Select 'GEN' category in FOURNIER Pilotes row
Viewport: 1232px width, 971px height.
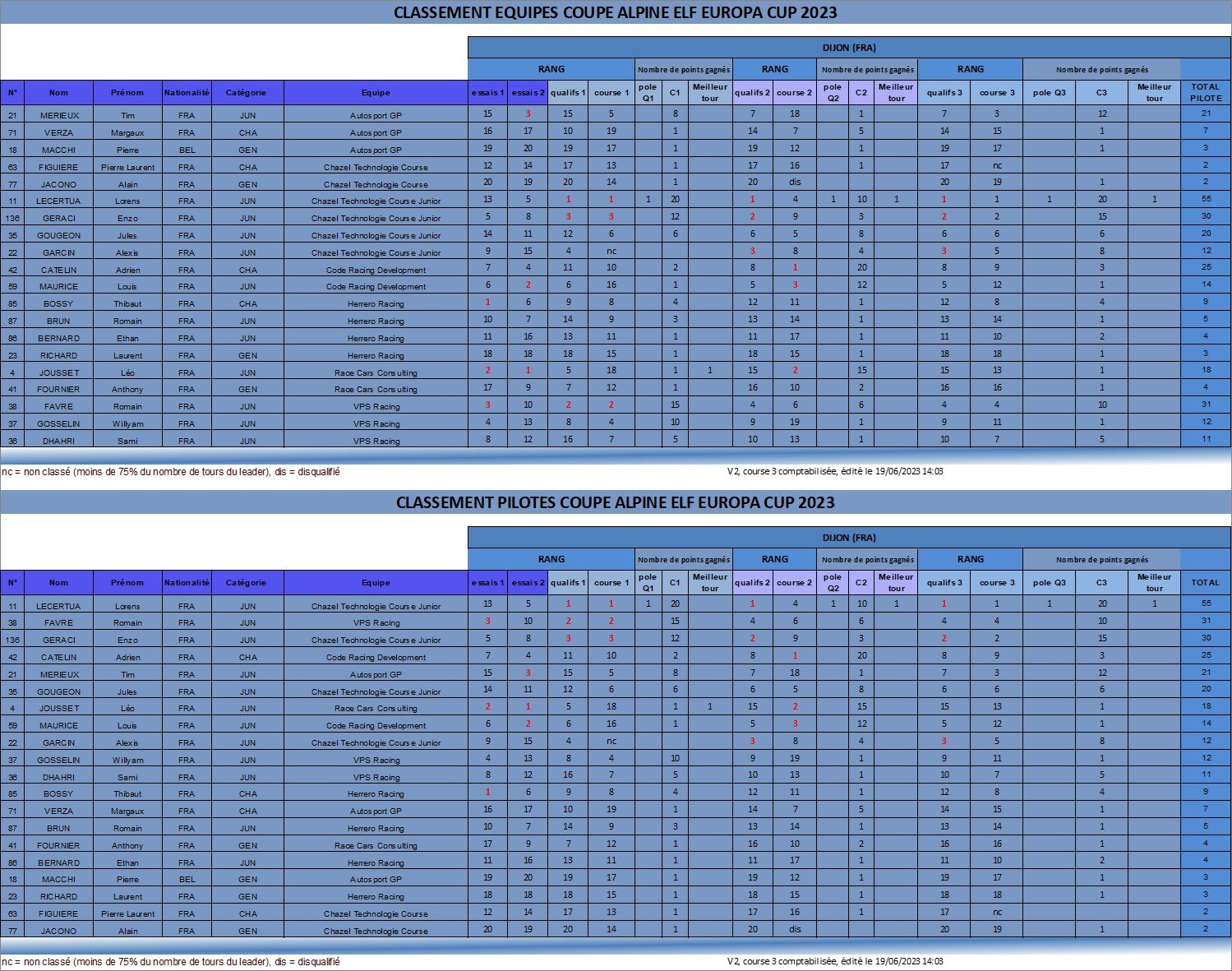click(247, 845)
